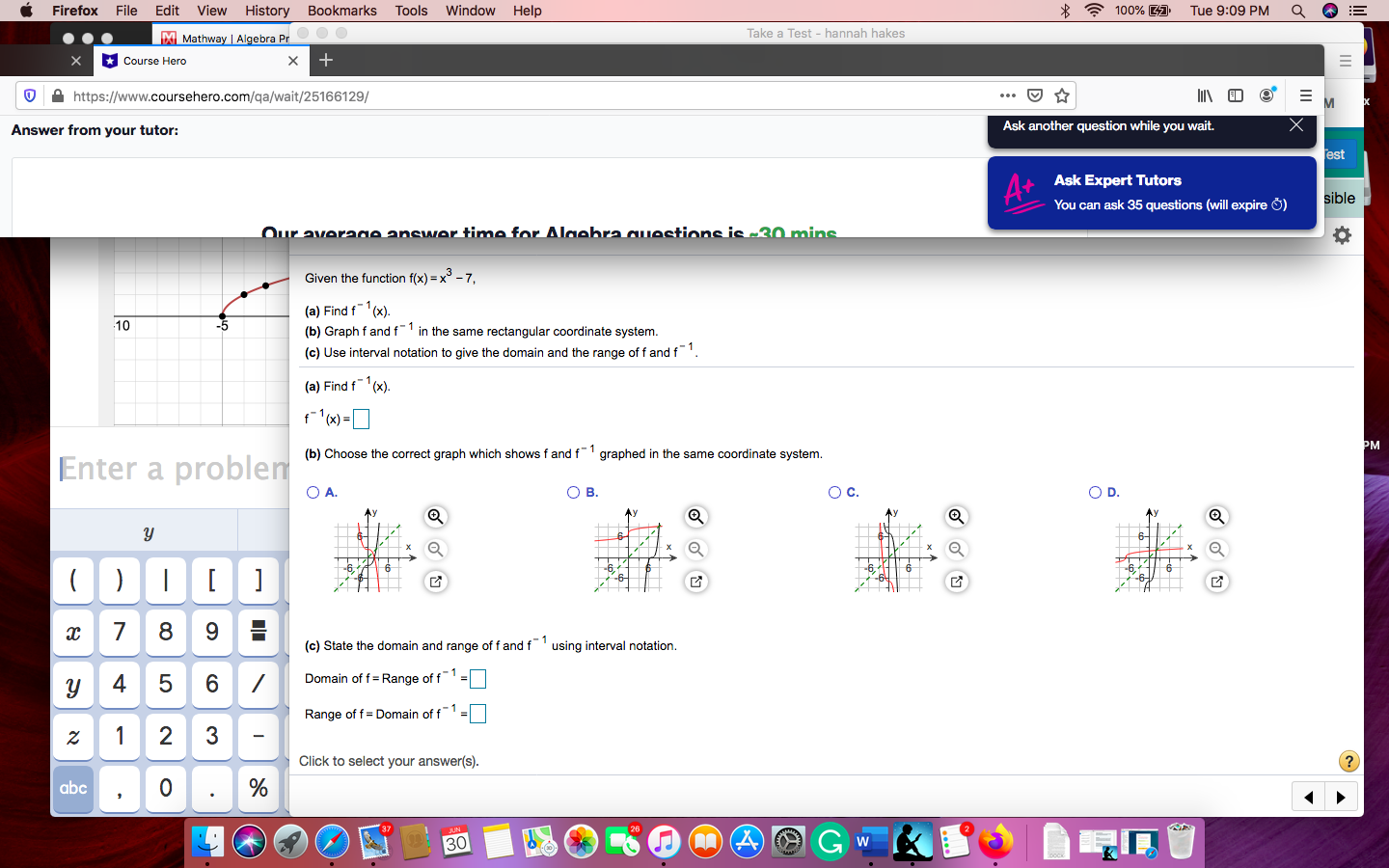Open the test settings gear
Image resolution: width=1389 pixels, height=868 pixels.
(1342, 235)
